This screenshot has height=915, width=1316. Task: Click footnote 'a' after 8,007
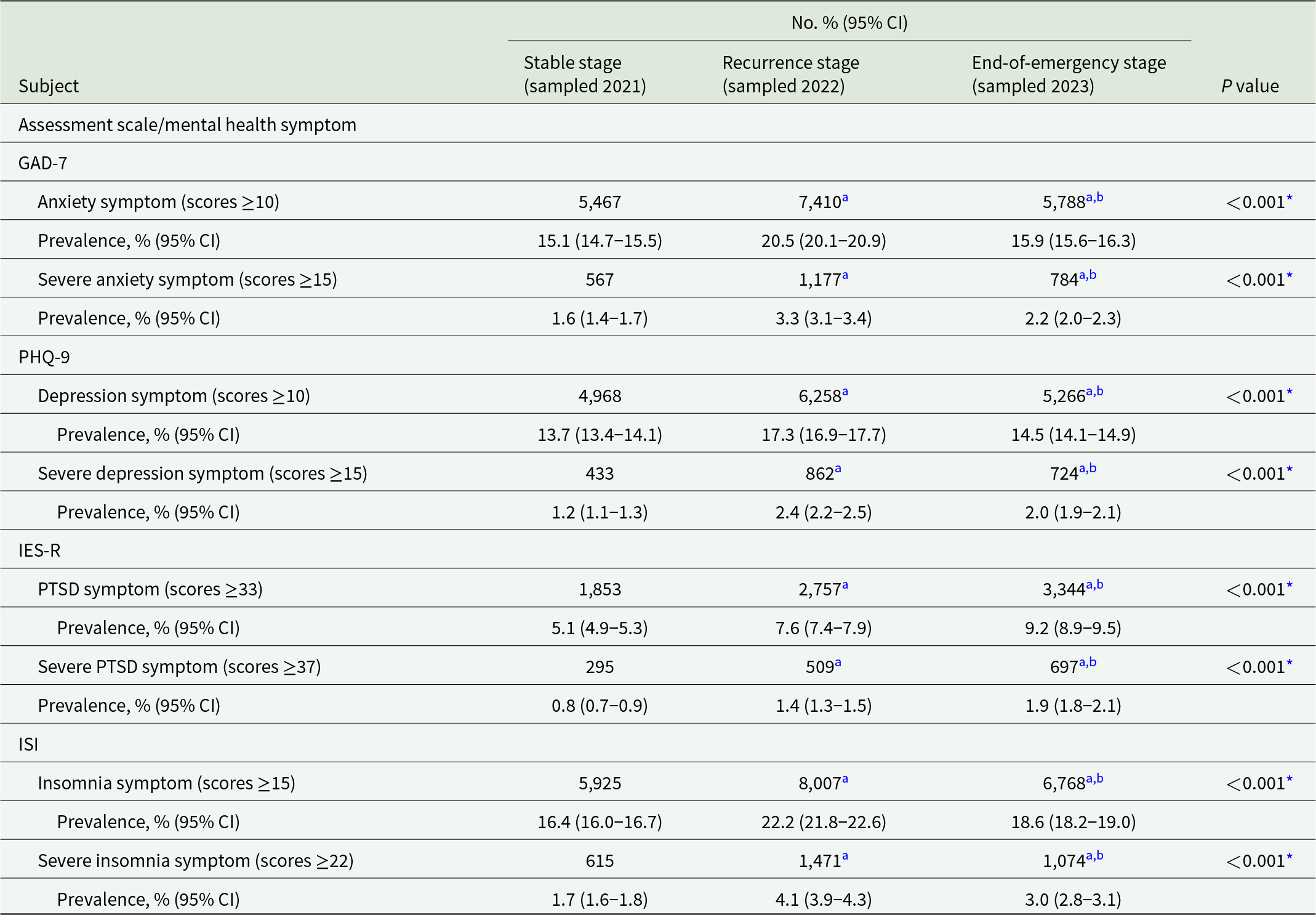click(x=845, y=780)
